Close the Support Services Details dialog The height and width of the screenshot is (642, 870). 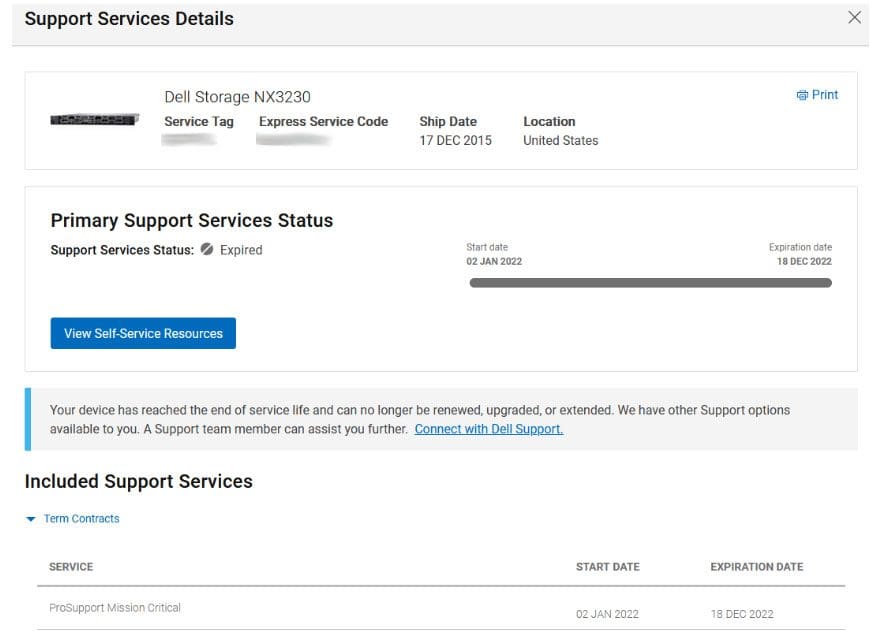[854, 18]
